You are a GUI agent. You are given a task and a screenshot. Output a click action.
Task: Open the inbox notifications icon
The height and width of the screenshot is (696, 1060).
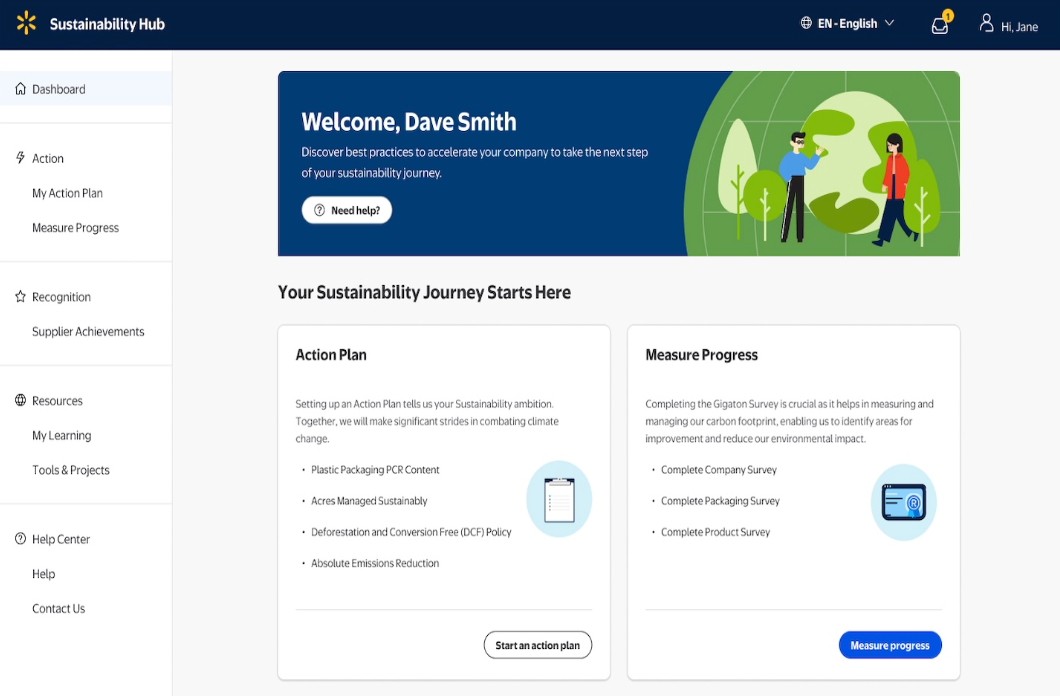click(x=939, y=26)
